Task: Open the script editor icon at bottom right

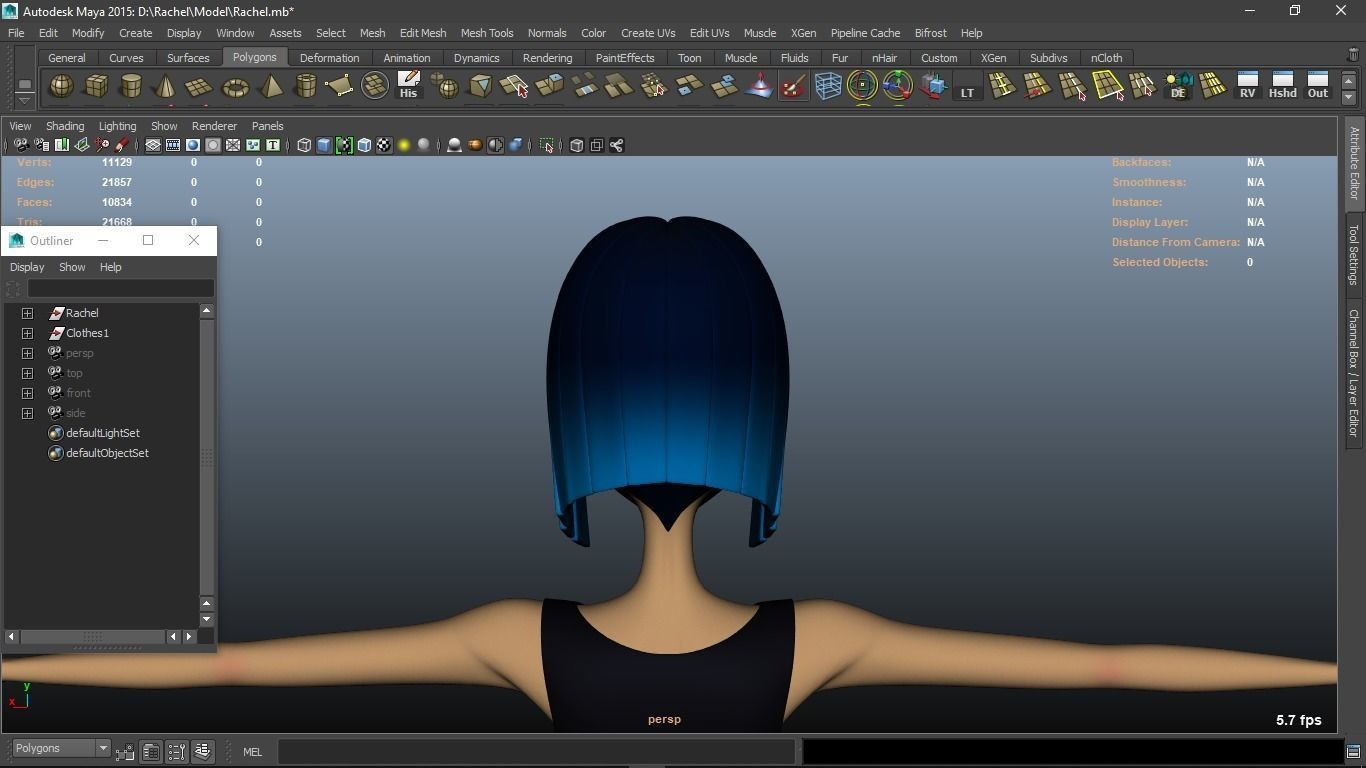Action: (x=1353, y=752)
